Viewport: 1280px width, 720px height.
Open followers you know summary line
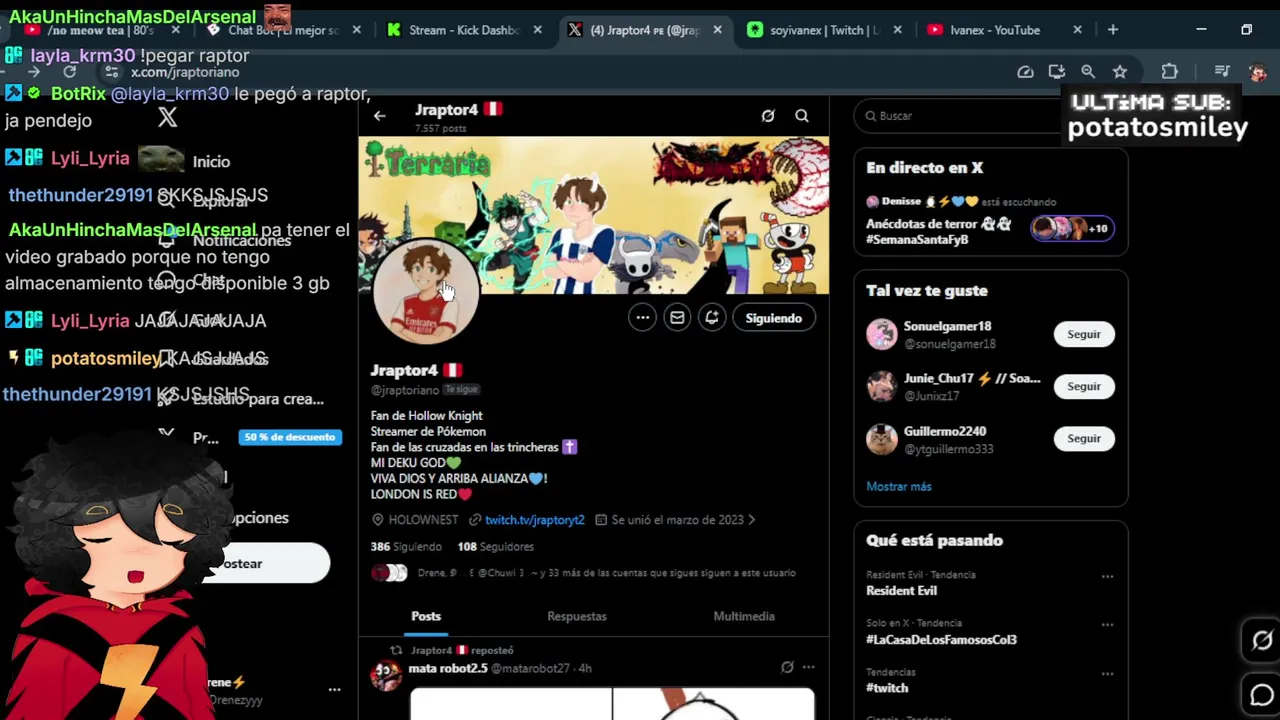[x=583, y=573]
